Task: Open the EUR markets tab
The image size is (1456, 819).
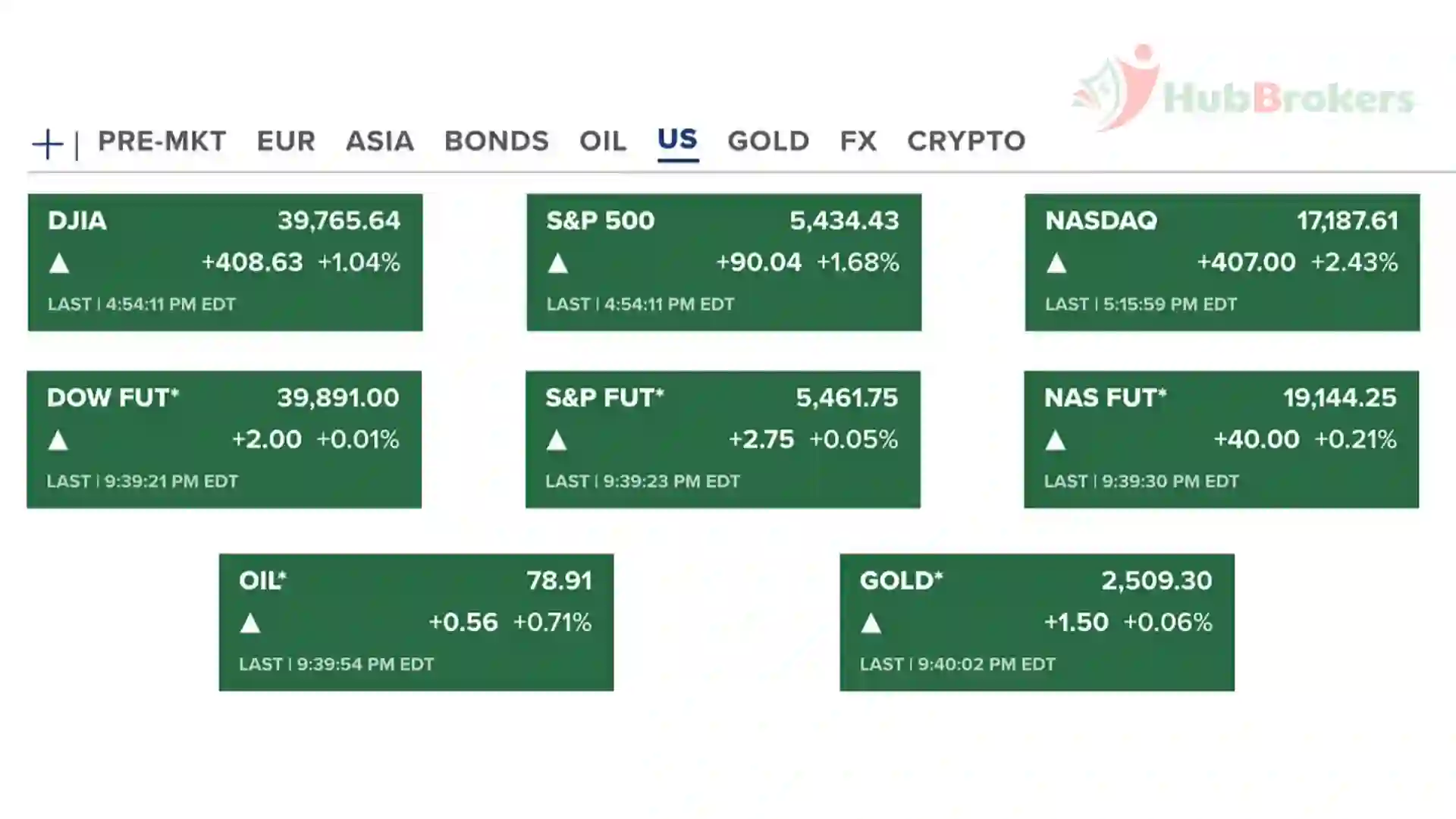Action: point(286,141)
